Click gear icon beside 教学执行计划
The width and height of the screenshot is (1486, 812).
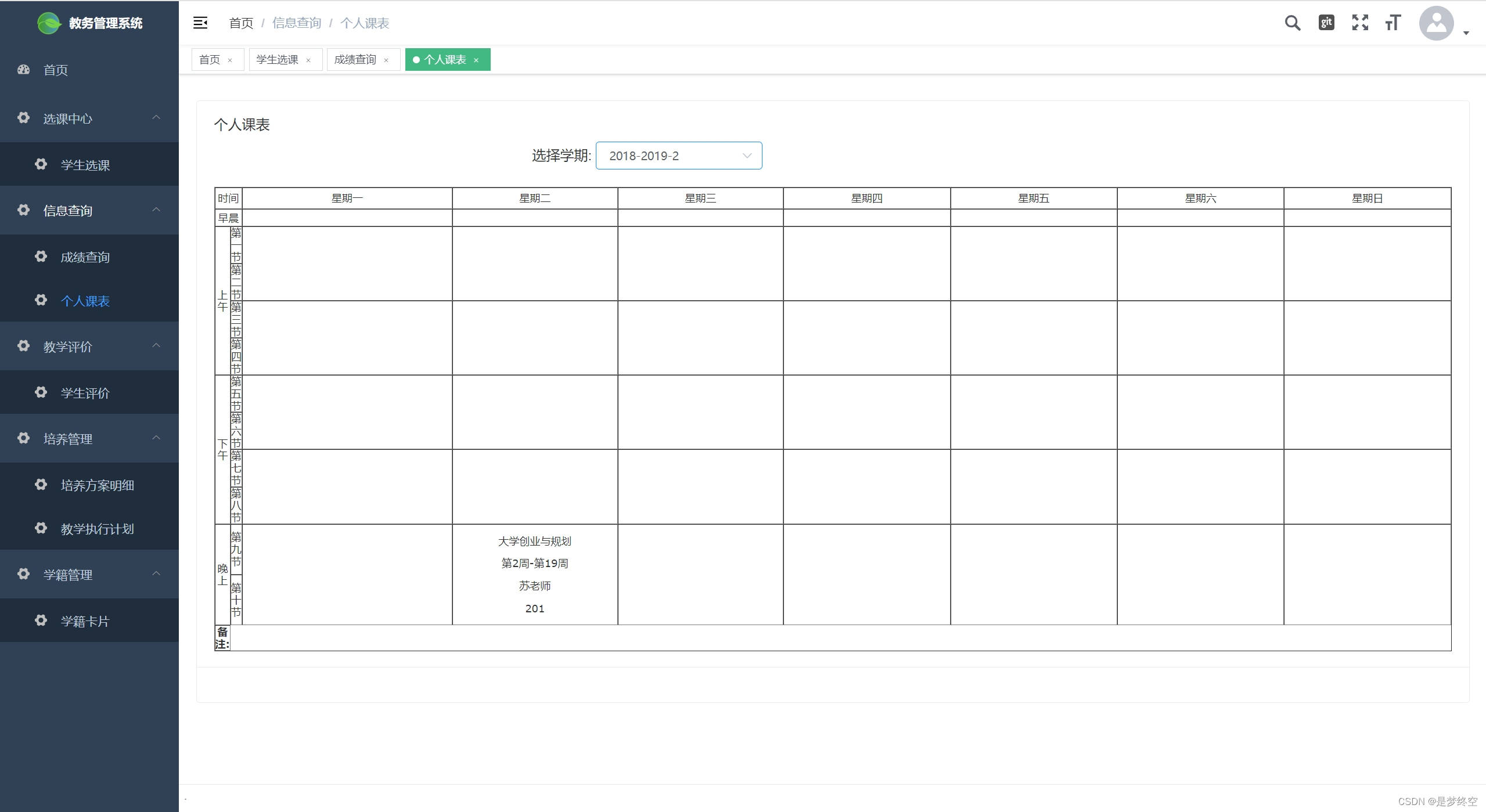(41, 528)
